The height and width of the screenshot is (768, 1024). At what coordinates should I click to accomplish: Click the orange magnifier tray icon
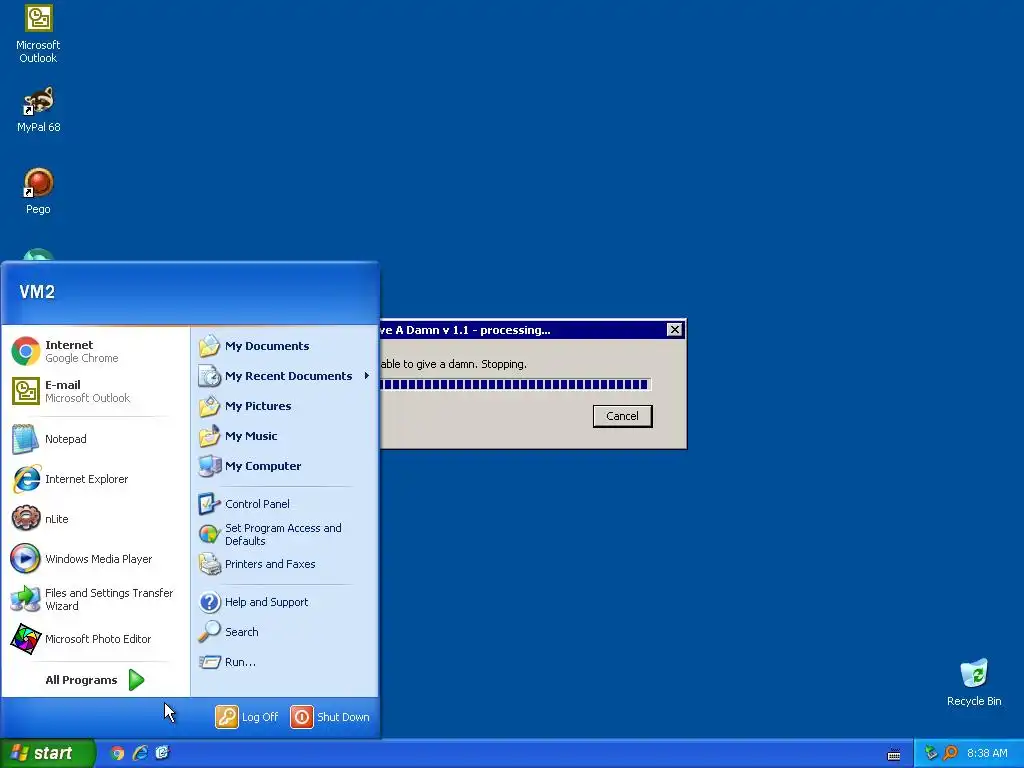(950, 753)
